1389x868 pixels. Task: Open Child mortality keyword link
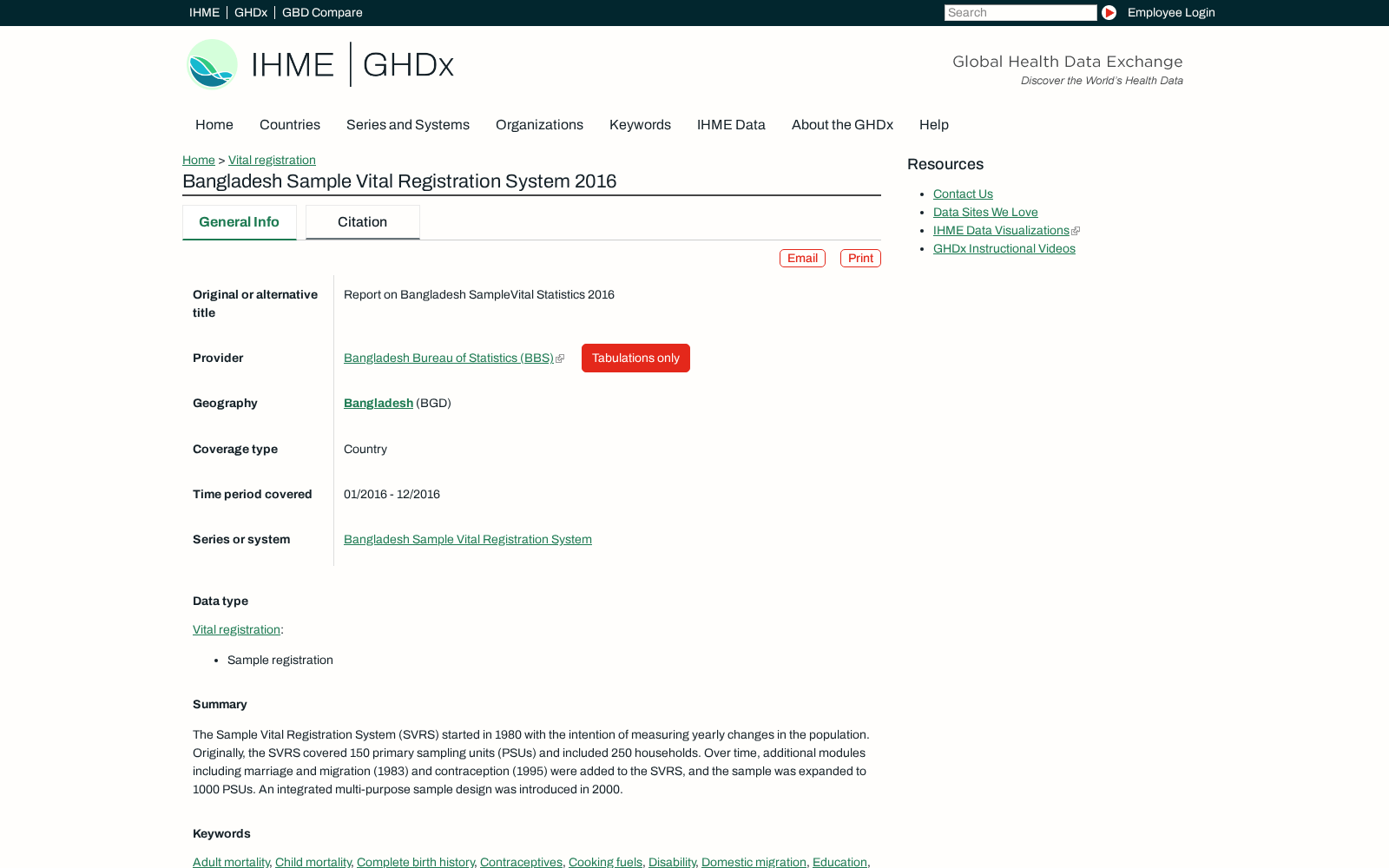313,862
